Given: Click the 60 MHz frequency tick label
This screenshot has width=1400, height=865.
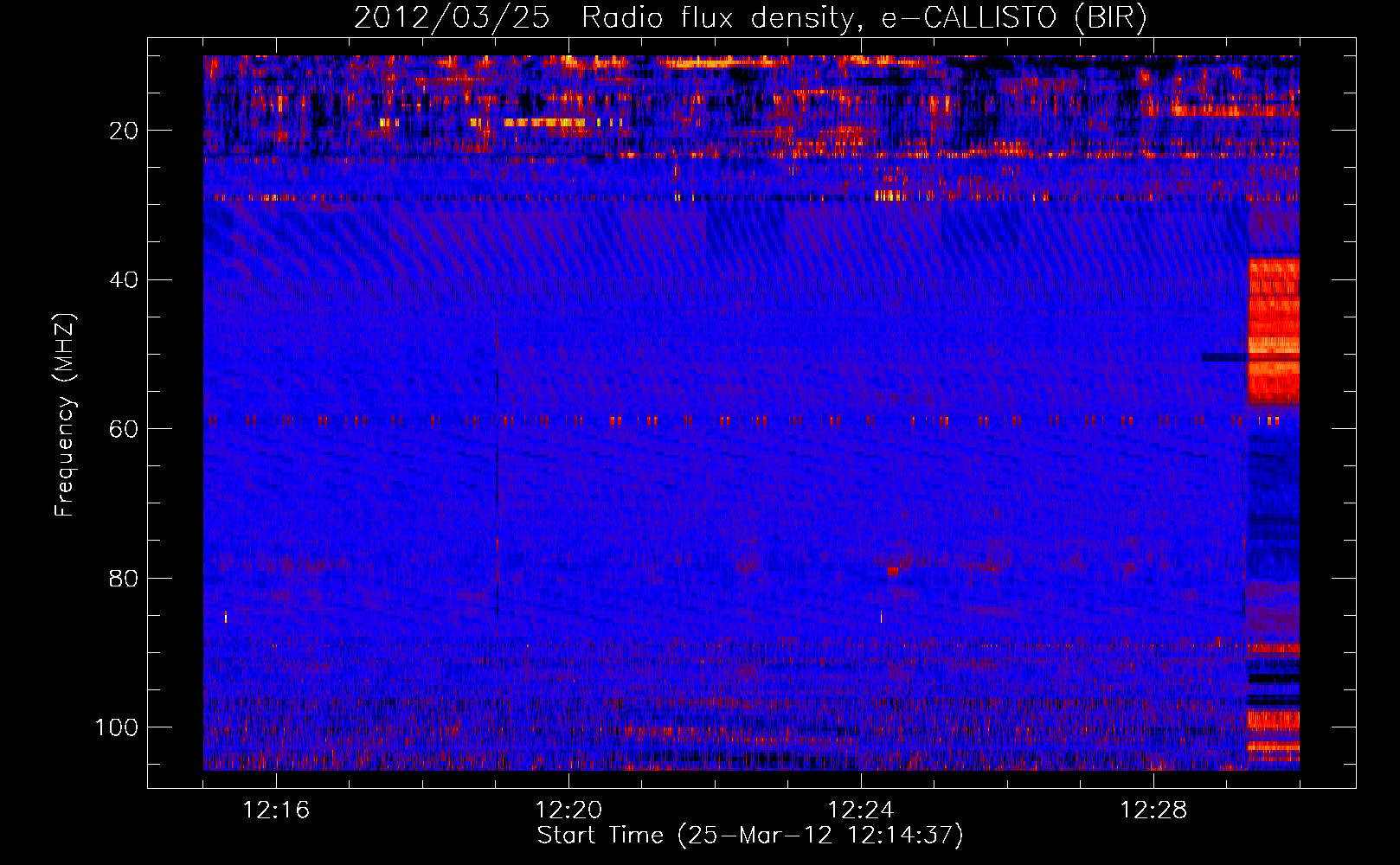Looking at the screenshot, I should (124, 429).
